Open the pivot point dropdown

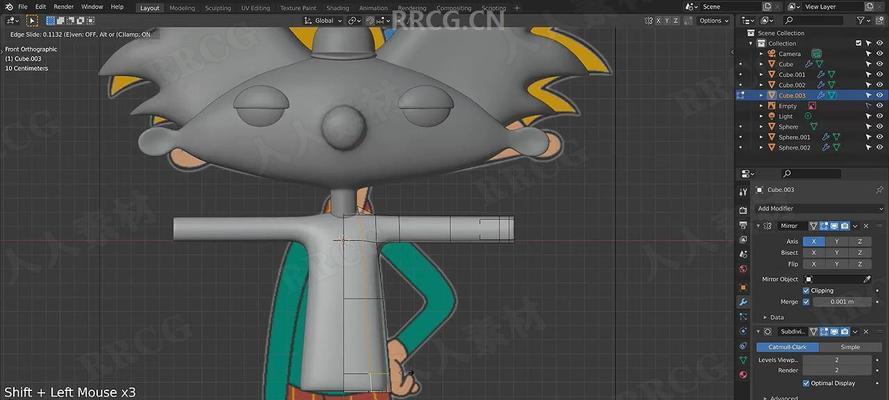tap(354, 20)
